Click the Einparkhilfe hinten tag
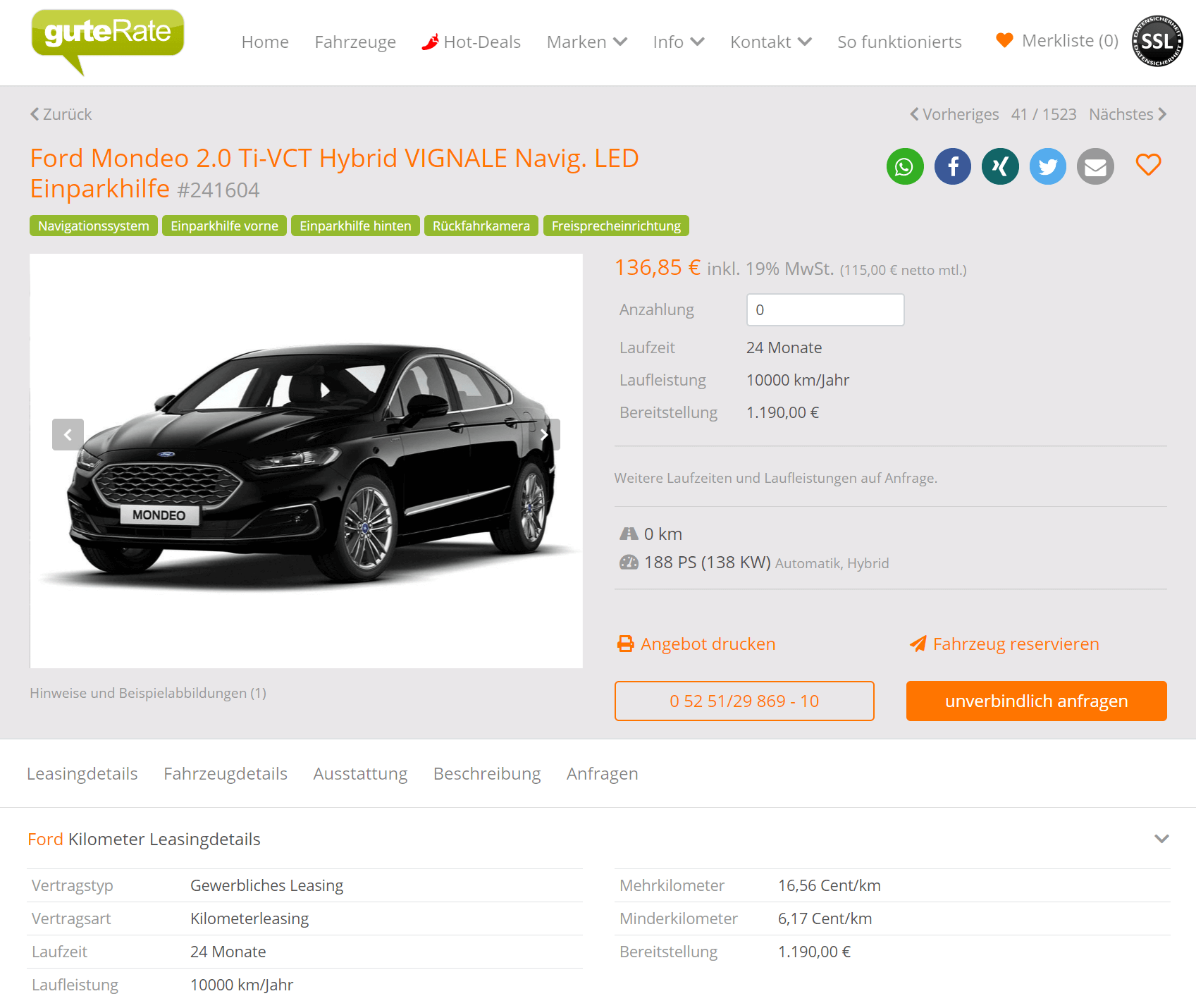The width and height of the screenshot is (1196, 1008). pyautogui.click(x=355, y=226)
